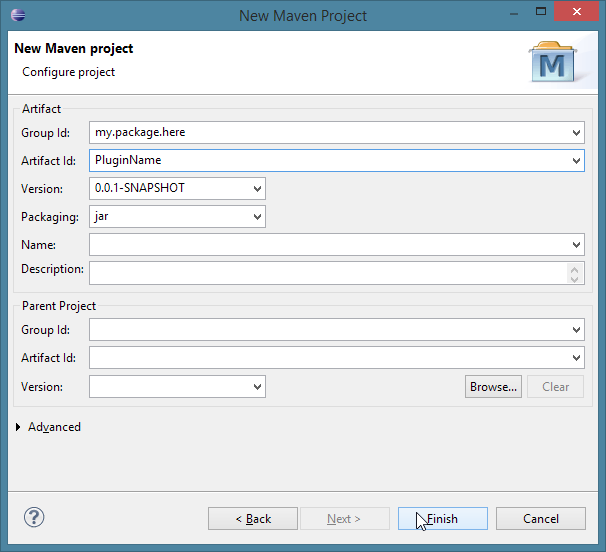Click Browse to choose parent project
Screen dimensions: 606x552
click(493, 386)
